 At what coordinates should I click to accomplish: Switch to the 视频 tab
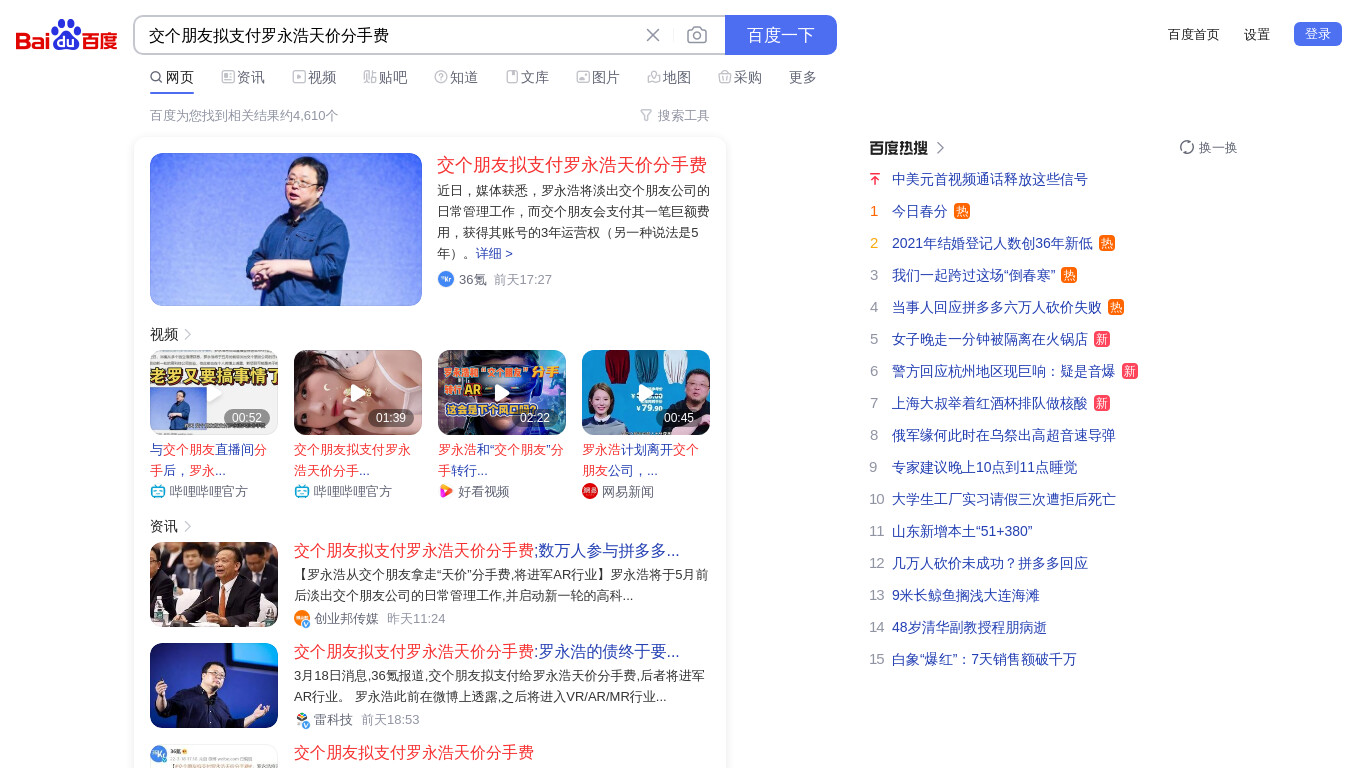[x=314, y=77]
